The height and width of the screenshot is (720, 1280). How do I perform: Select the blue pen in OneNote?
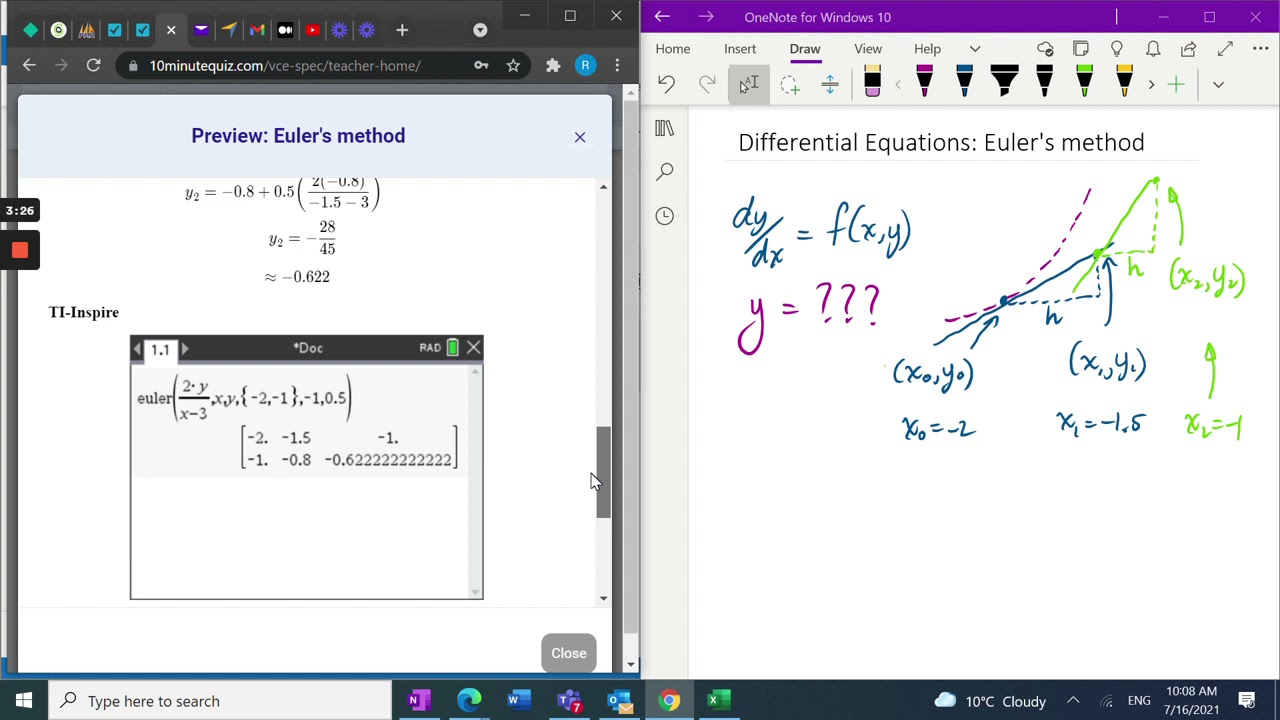click(x=964, y=83)
